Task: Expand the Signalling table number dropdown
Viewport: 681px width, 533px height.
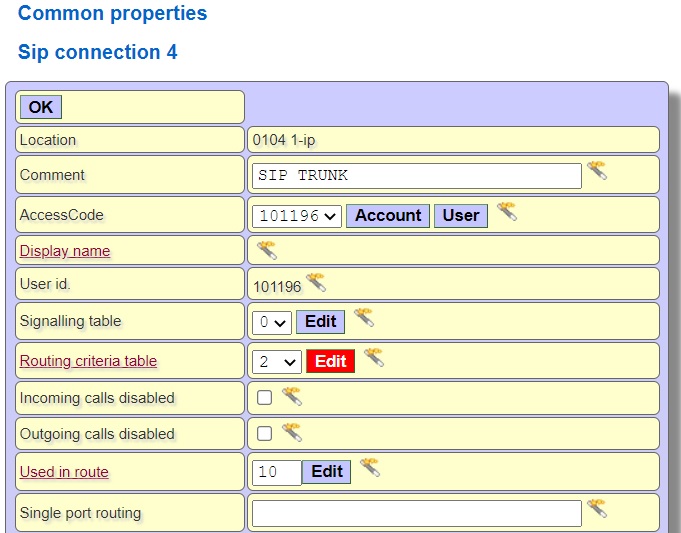Action: [x=271, y=322]
